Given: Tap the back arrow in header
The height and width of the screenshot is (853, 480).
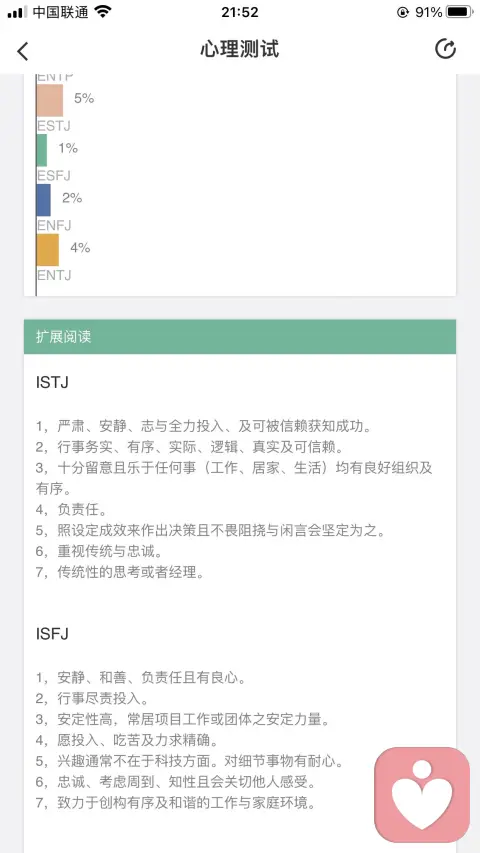Looking at the screenshot, I should point(22,51).
